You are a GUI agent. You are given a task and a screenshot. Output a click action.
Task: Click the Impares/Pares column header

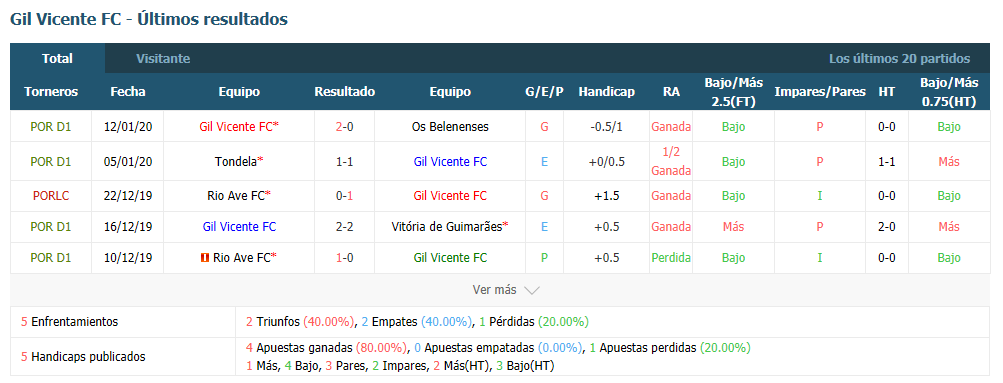click(819, 91)
